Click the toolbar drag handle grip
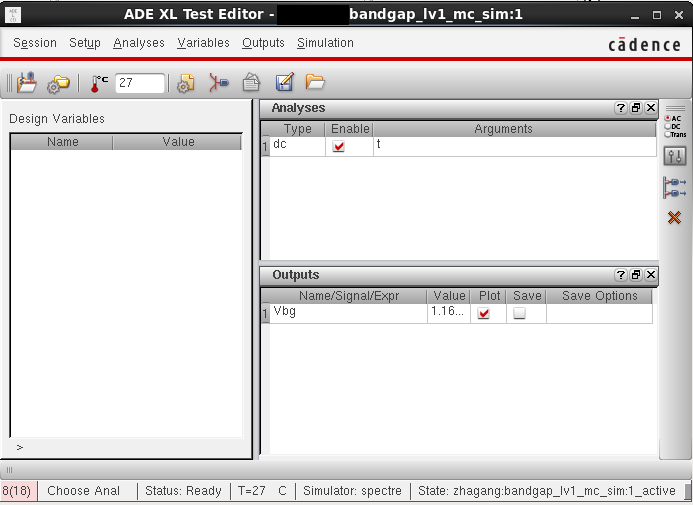Screen dimensions: 693x505 (9, 83)
